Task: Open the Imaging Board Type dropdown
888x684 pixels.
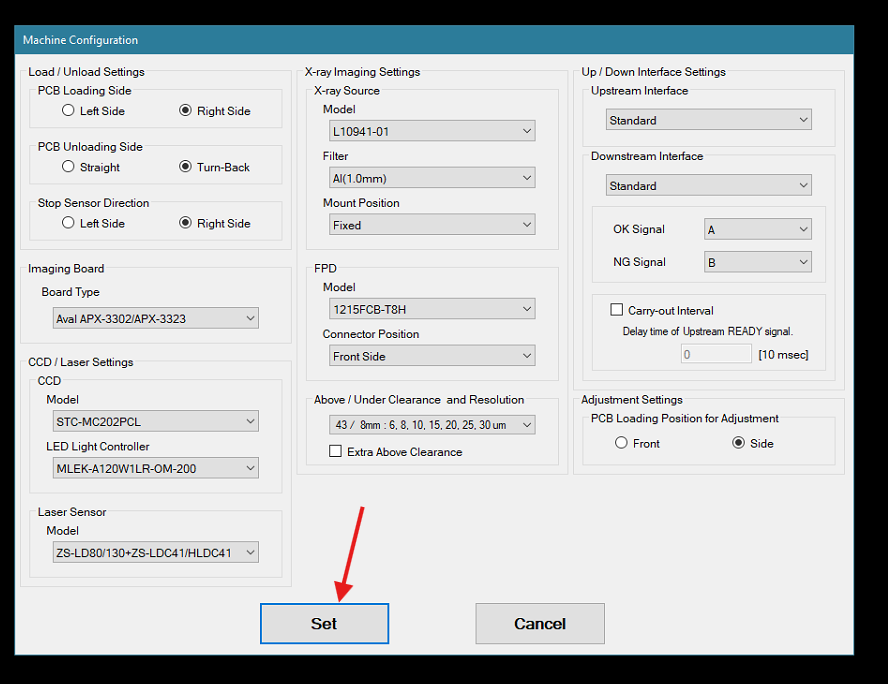Action: tap(156, 318)
